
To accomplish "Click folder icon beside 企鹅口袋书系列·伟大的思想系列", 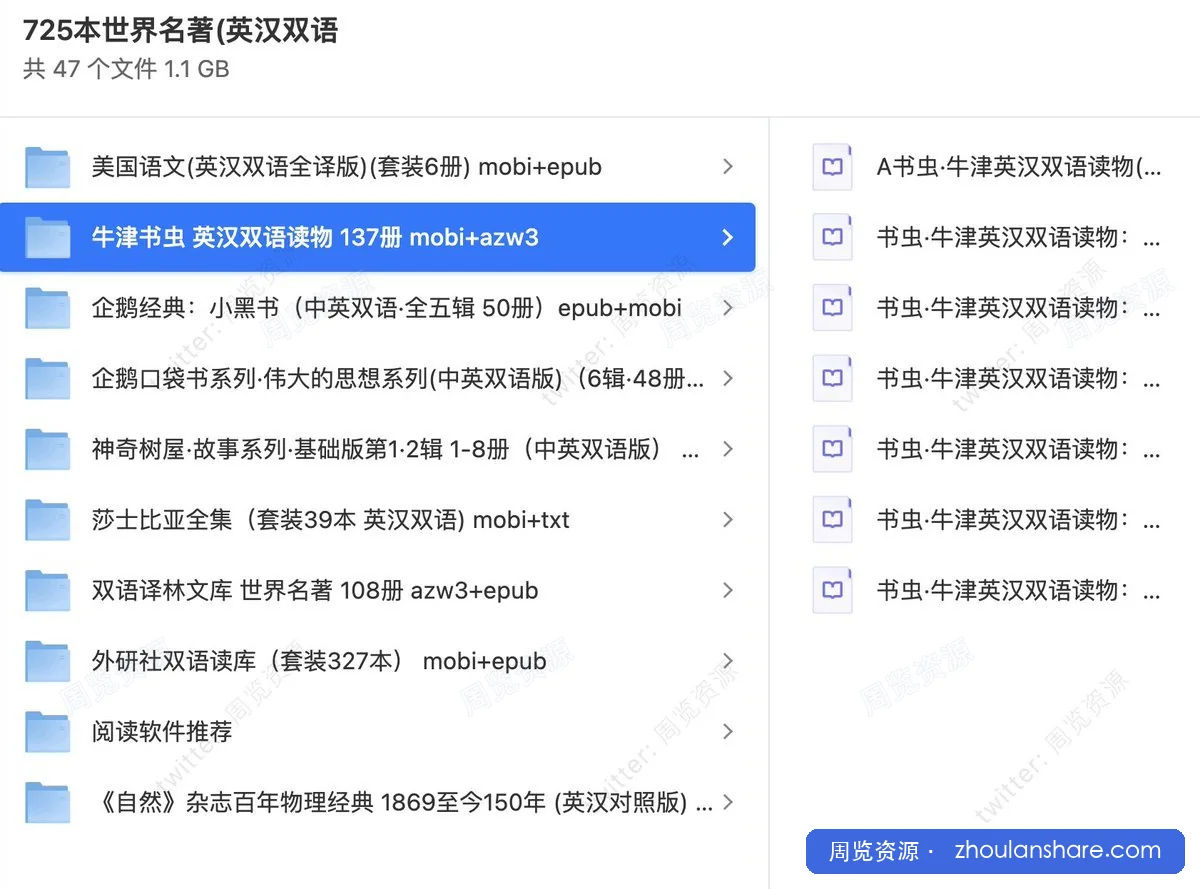I will click(47, 379).
